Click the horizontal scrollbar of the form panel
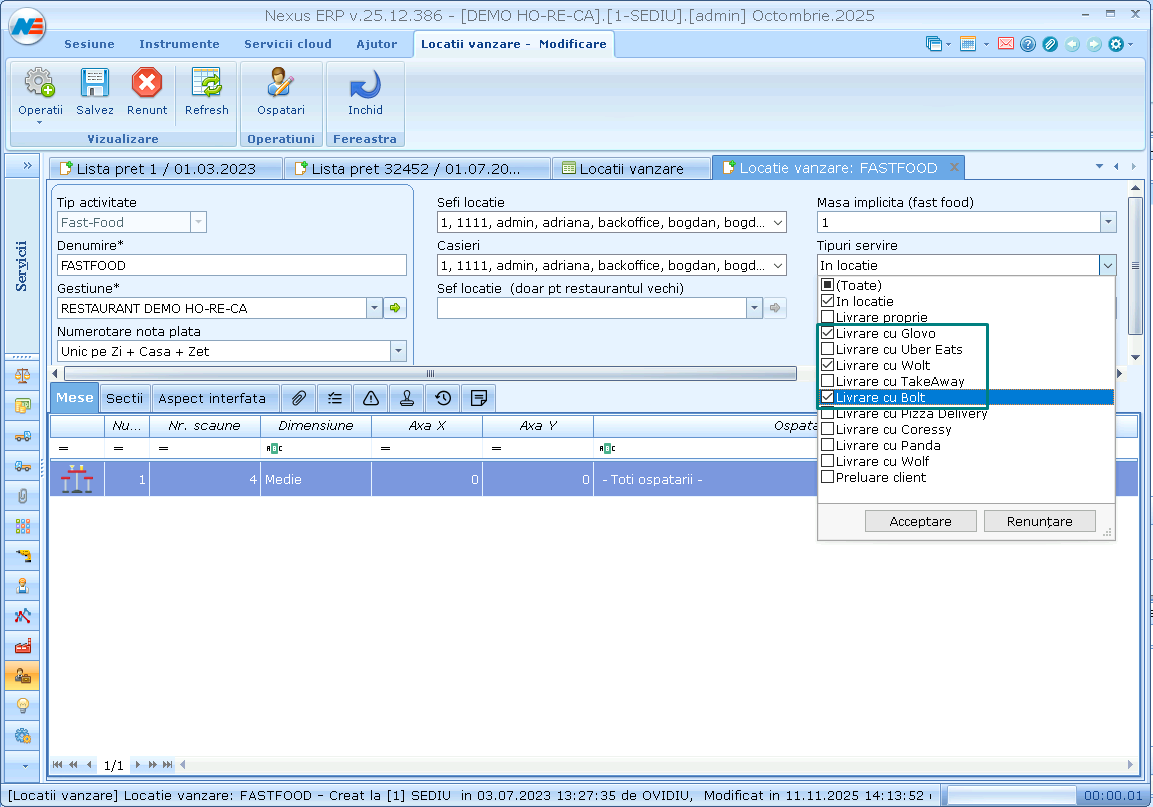 430,373
